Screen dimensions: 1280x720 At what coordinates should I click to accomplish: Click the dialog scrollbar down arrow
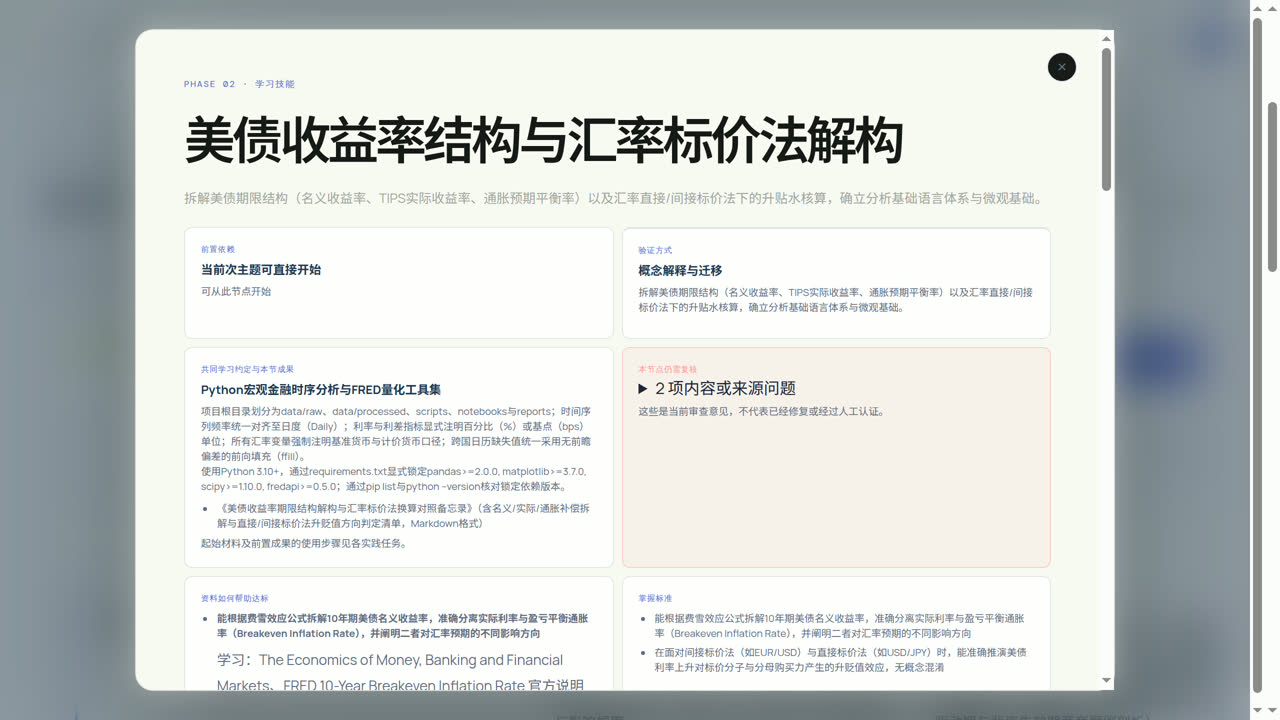(x=1106, y=681)
